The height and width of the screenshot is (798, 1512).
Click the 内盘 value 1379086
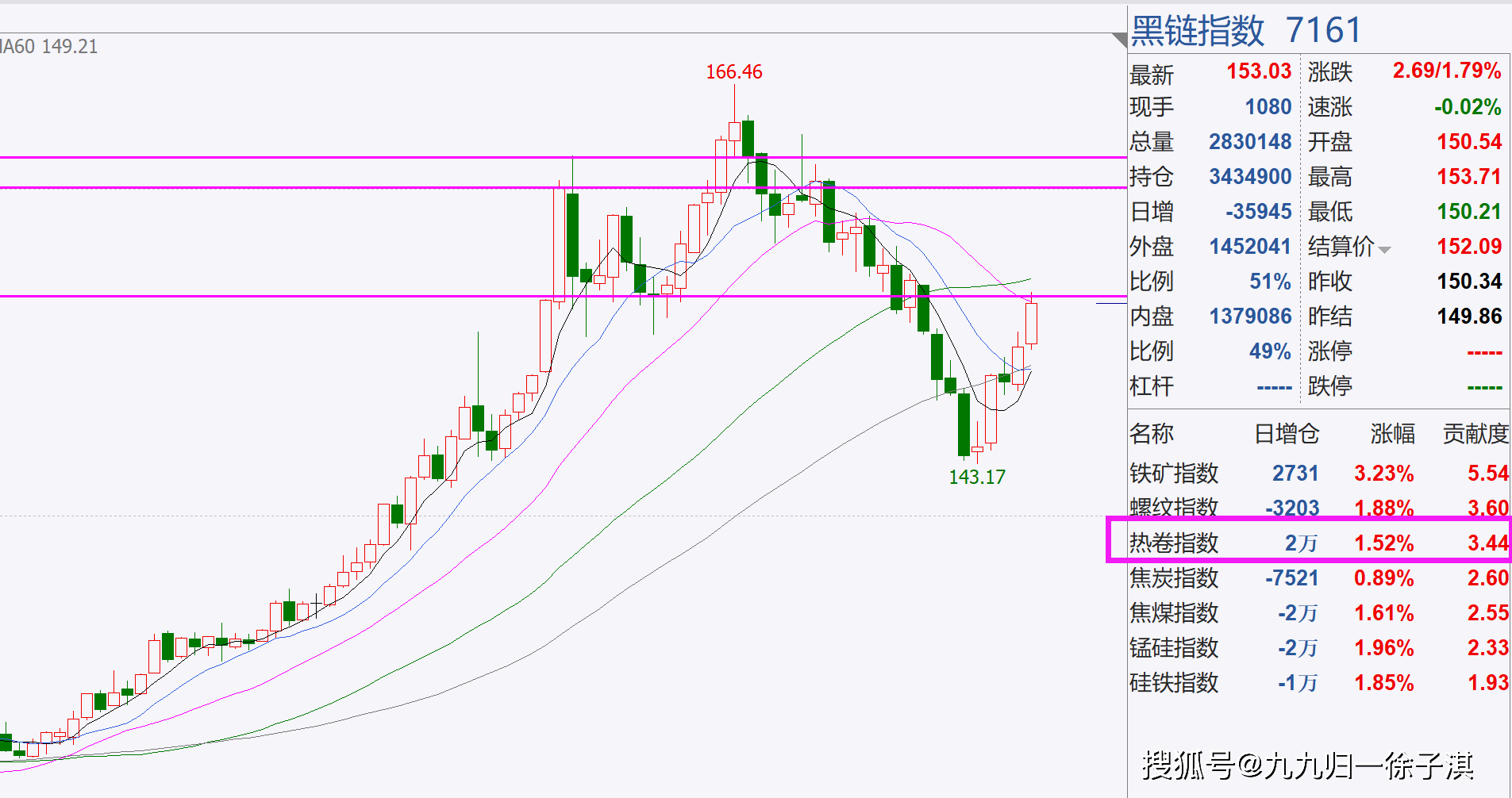coord(1250,317)
